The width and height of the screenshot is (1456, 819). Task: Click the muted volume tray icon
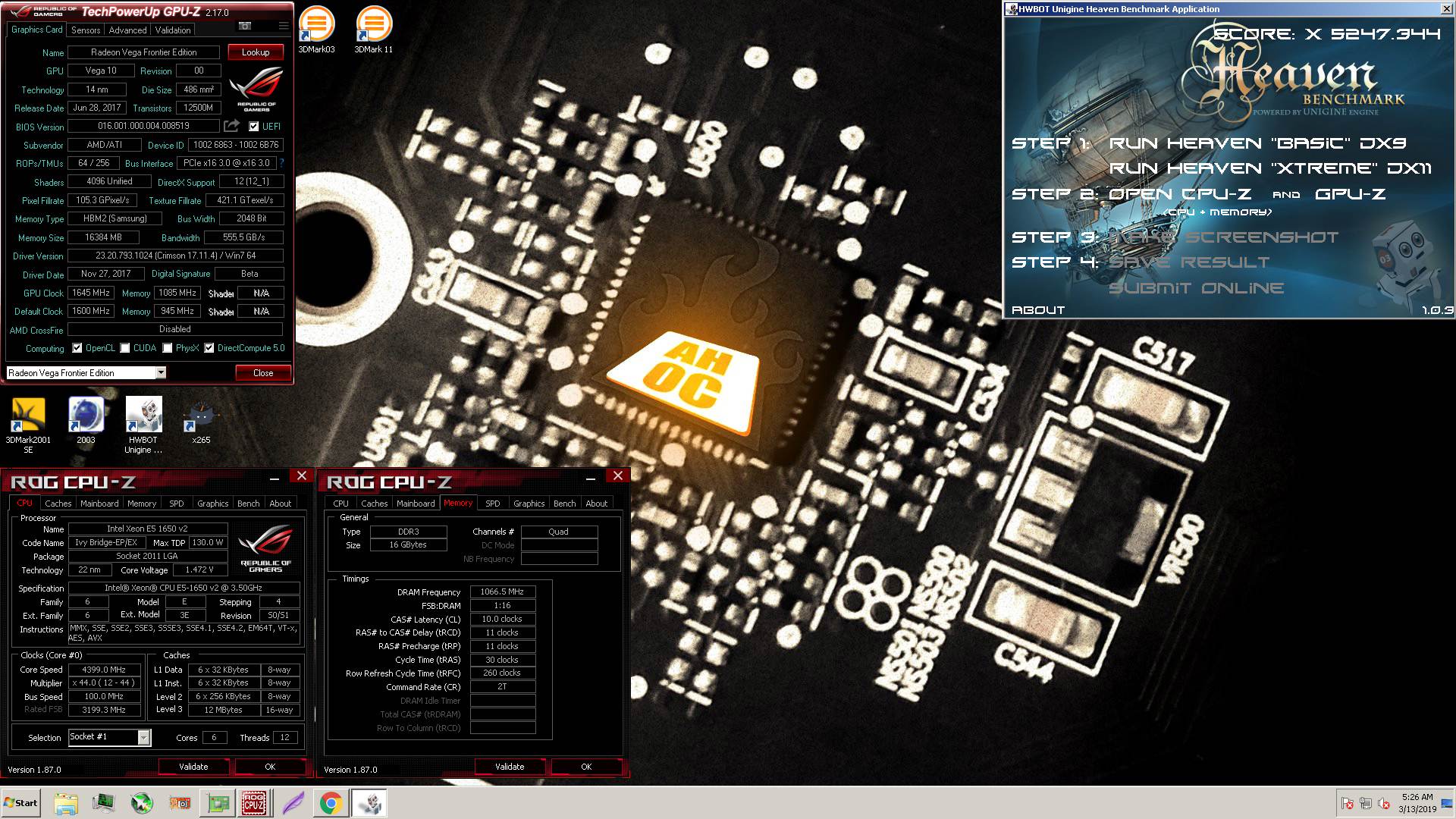tap(1384, 803)
